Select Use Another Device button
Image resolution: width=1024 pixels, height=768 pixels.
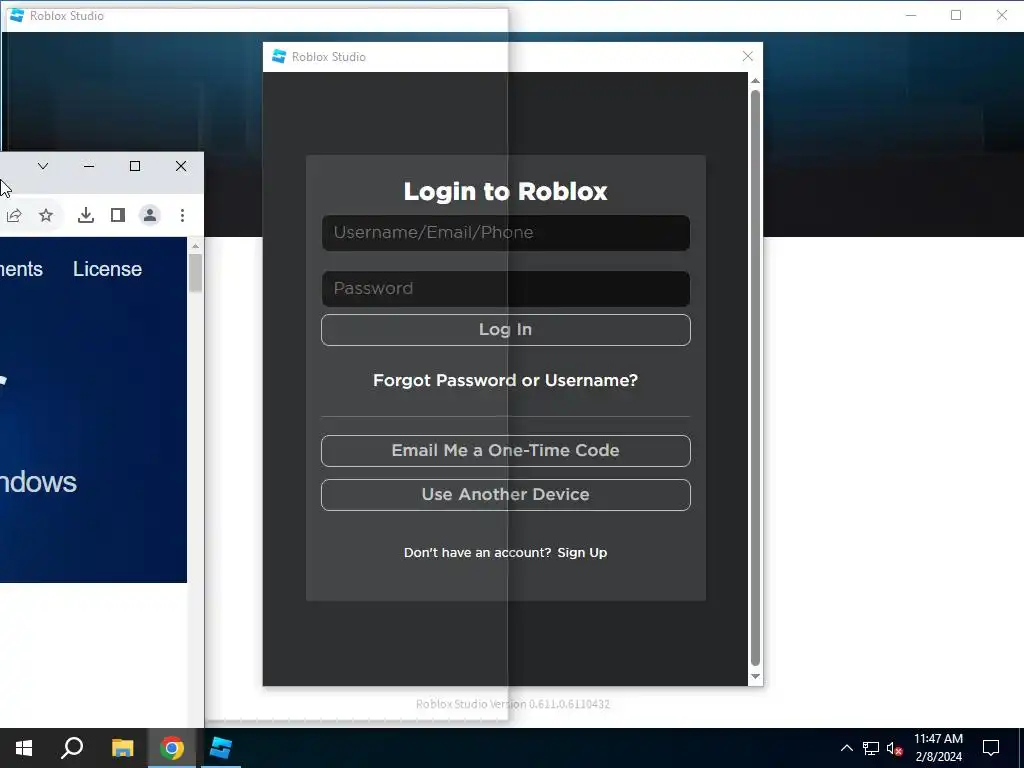[x=505, y=494]
